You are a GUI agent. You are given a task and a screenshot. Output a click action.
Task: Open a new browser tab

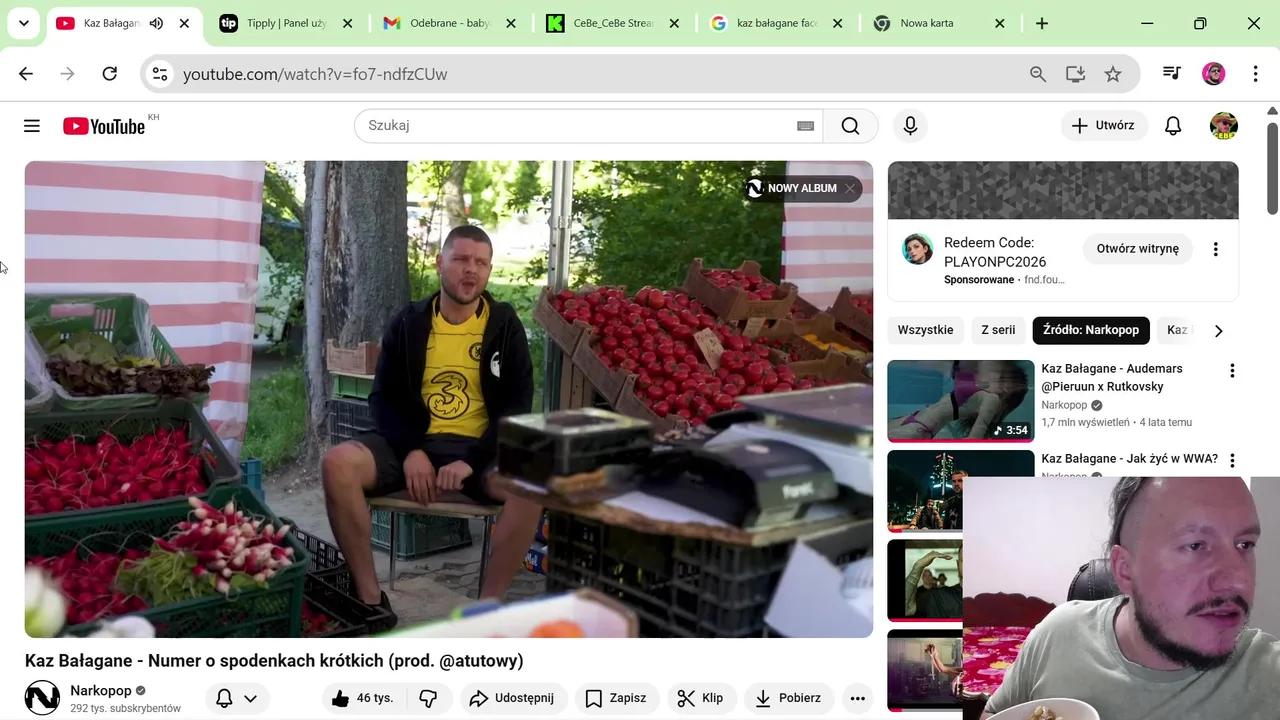[x=1042, y=23]
